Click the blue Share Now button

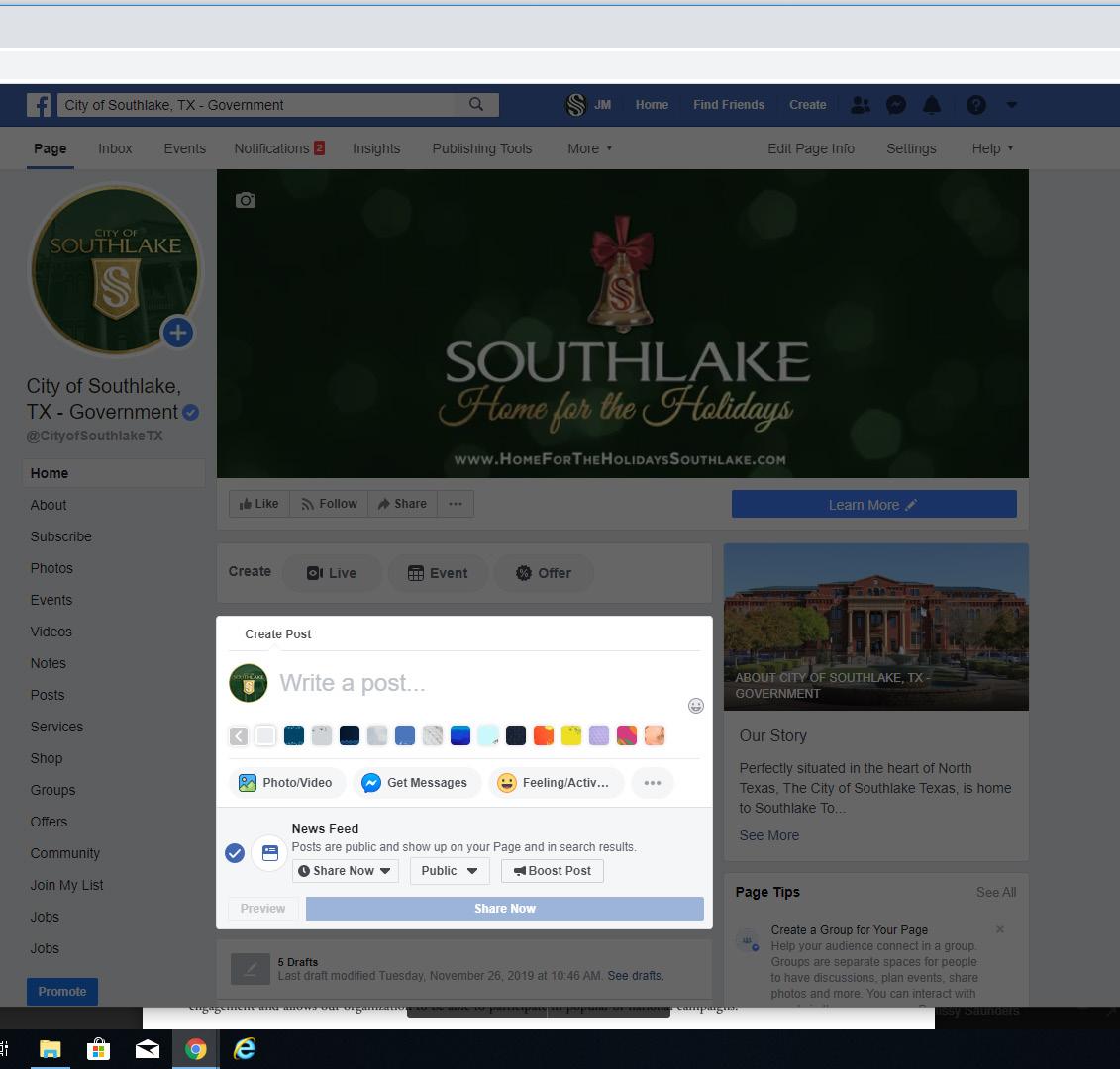click(x=504, y=909)
